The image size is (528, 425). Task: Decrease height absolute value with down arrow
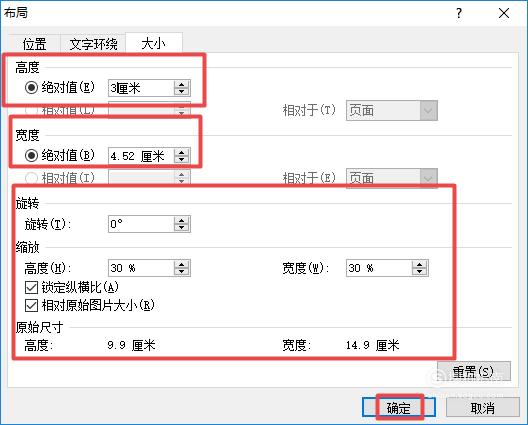[x=182, y=92]
